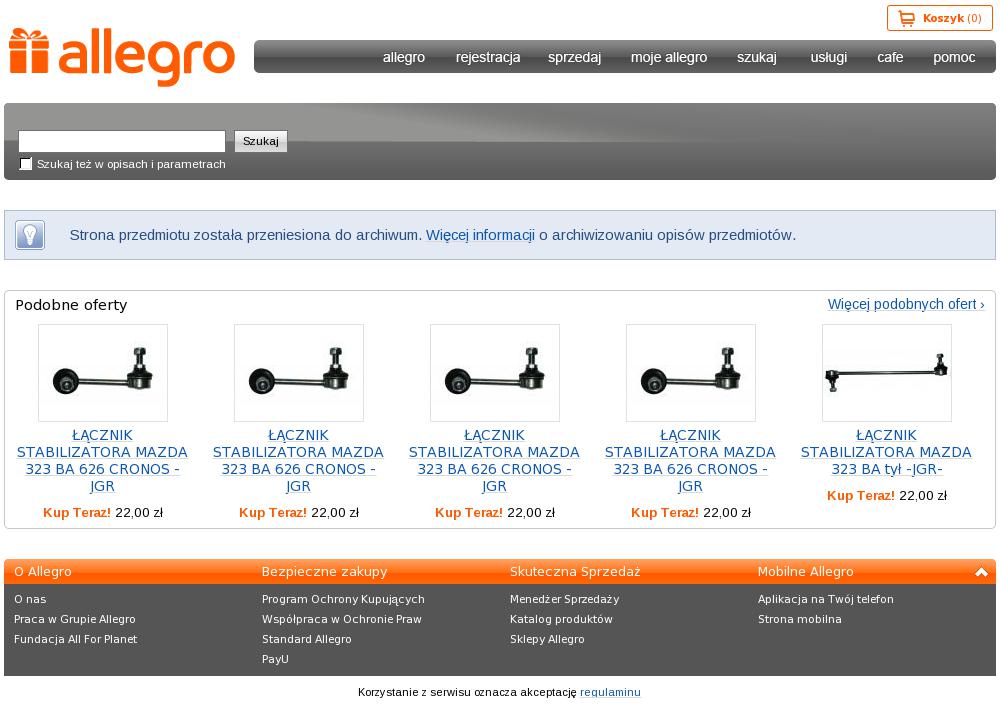
Task: Click 'Współpraca w Ochronie Praw' link
Action: (342, 619)
